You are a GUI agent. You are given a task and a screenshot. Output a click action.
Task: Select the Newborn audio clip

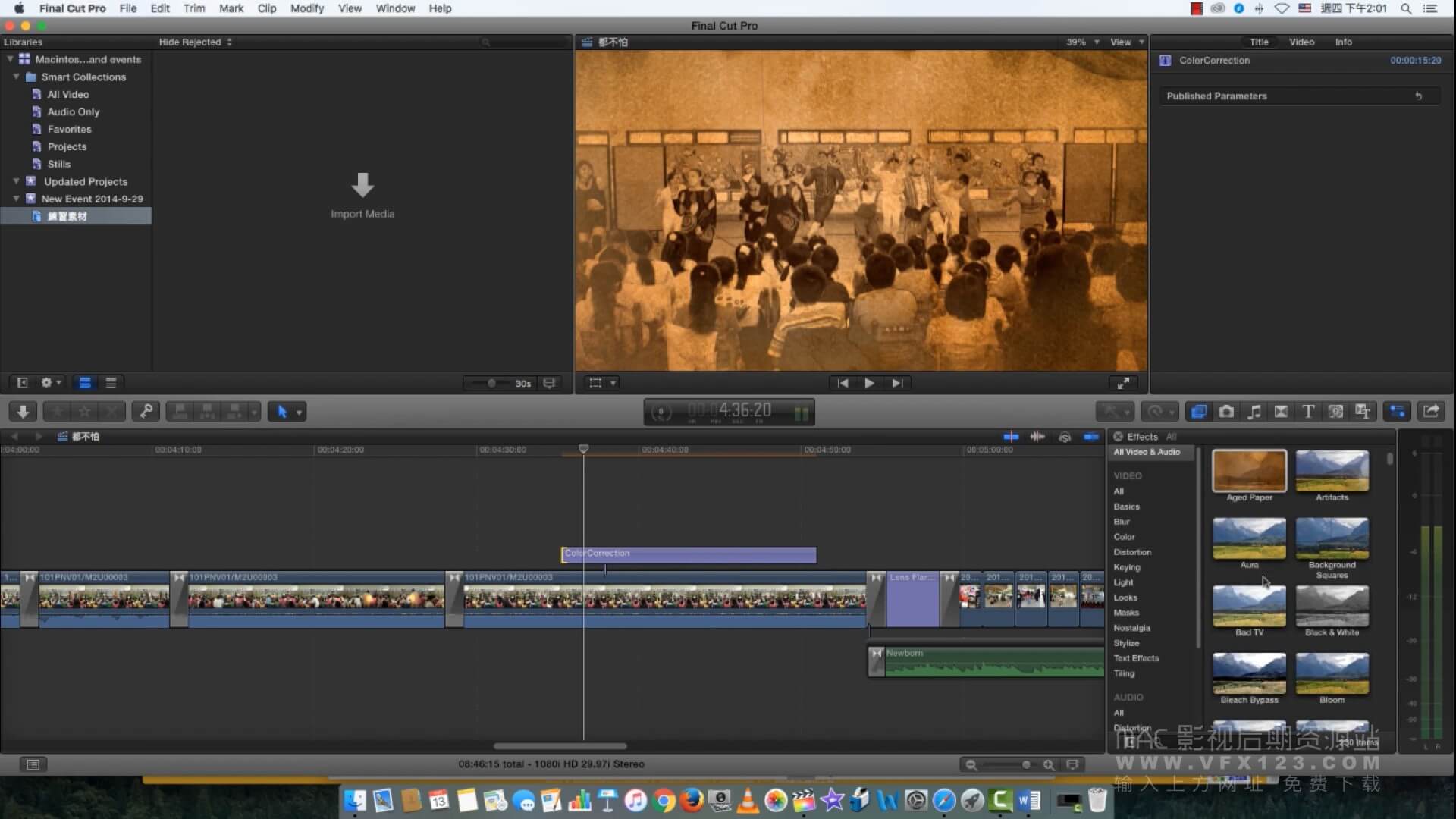pos(986,661)
